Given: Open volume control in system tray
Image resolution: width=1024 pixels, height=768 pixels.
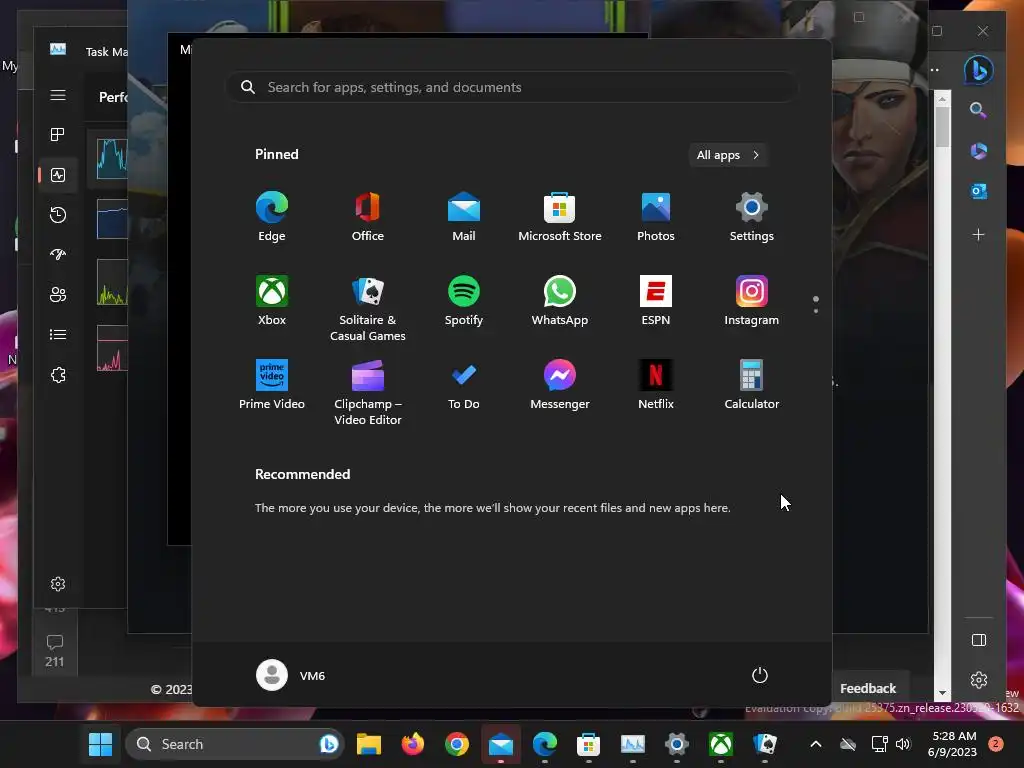Looking at the screenshot, I should (x=903, y=744).
